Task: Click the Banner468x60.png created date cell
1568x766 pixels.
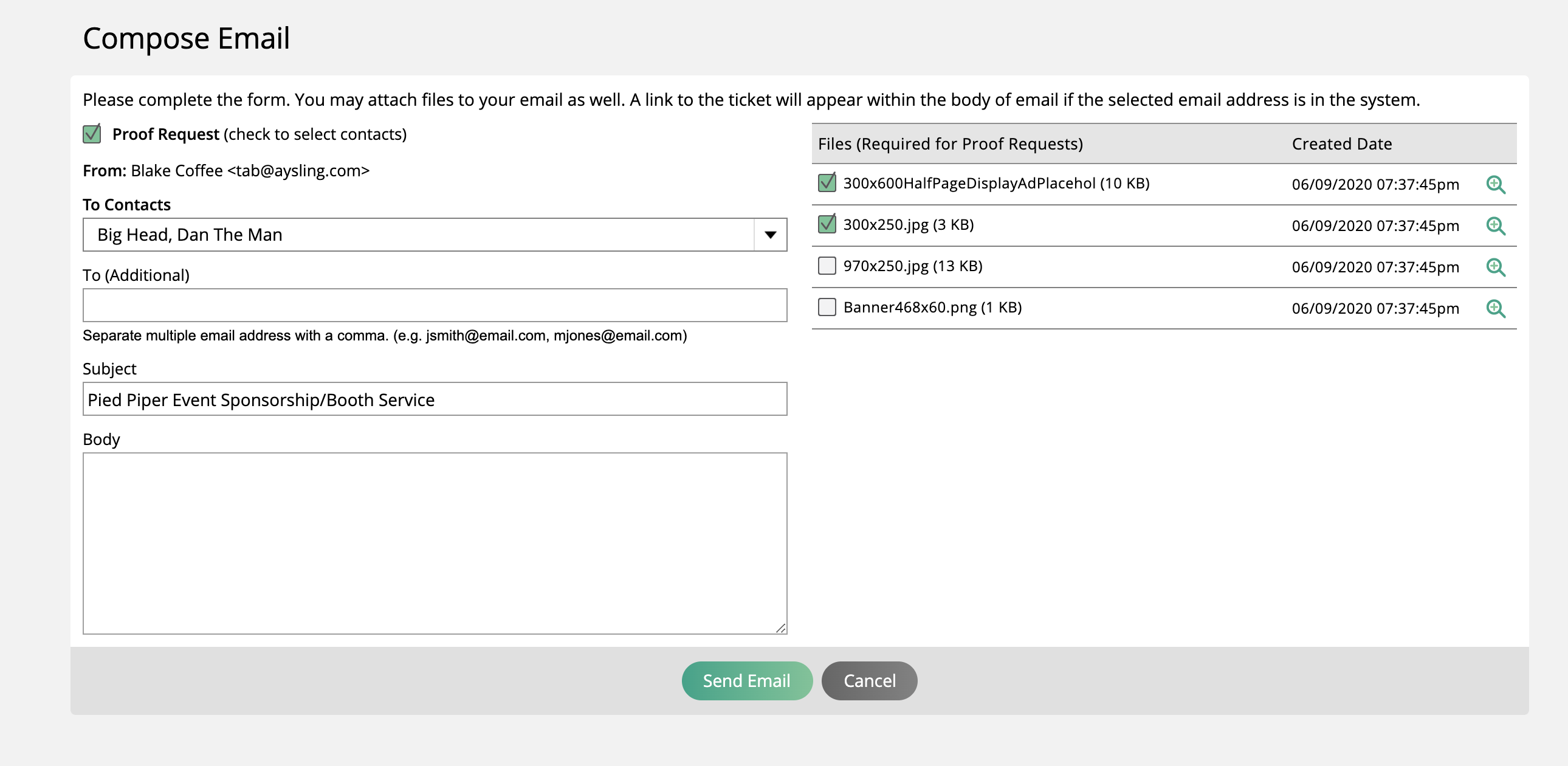Action: 1375,309
